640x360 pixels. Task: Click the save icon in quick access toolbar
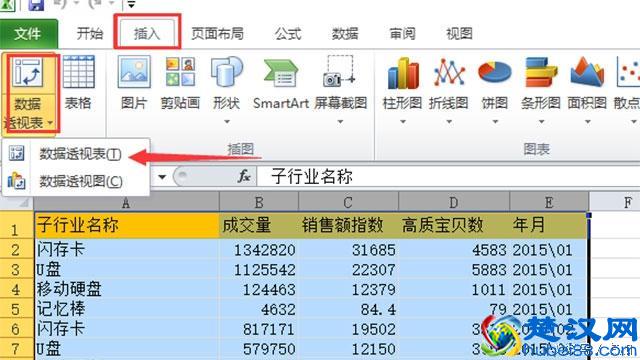tap(36, 5)
